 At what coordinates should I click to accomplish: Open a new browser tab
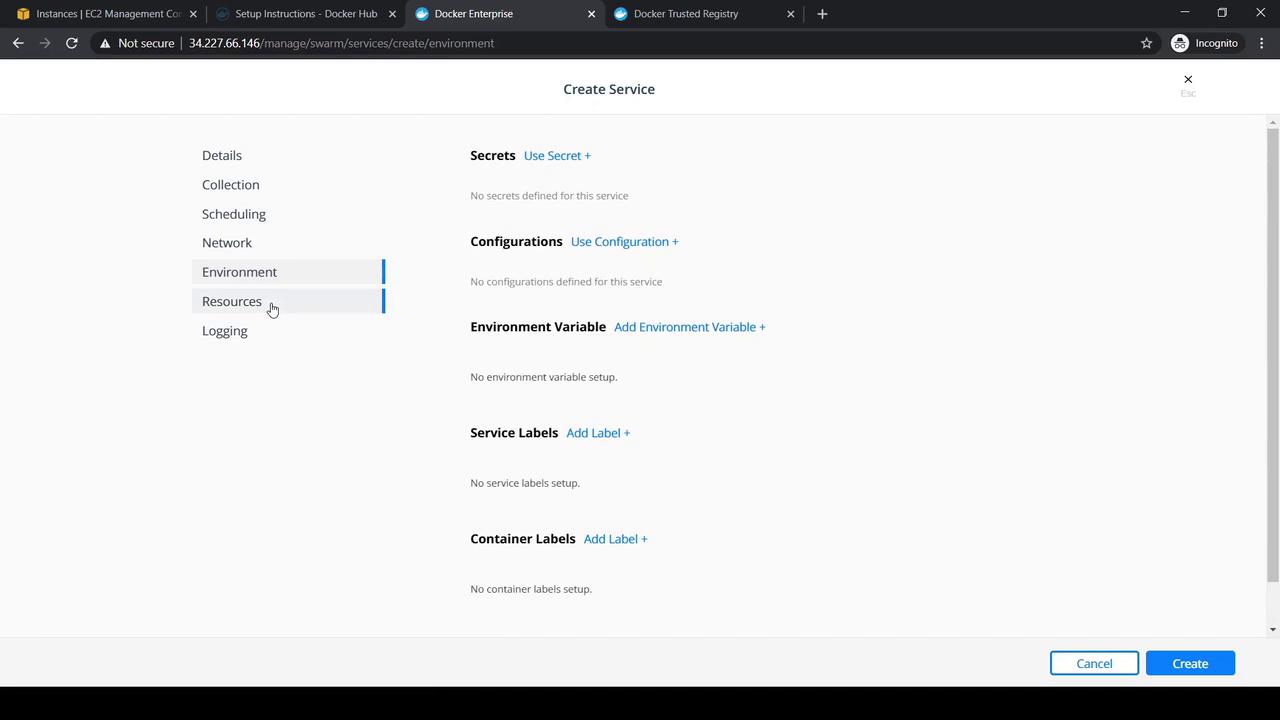(x=822, y=14)
